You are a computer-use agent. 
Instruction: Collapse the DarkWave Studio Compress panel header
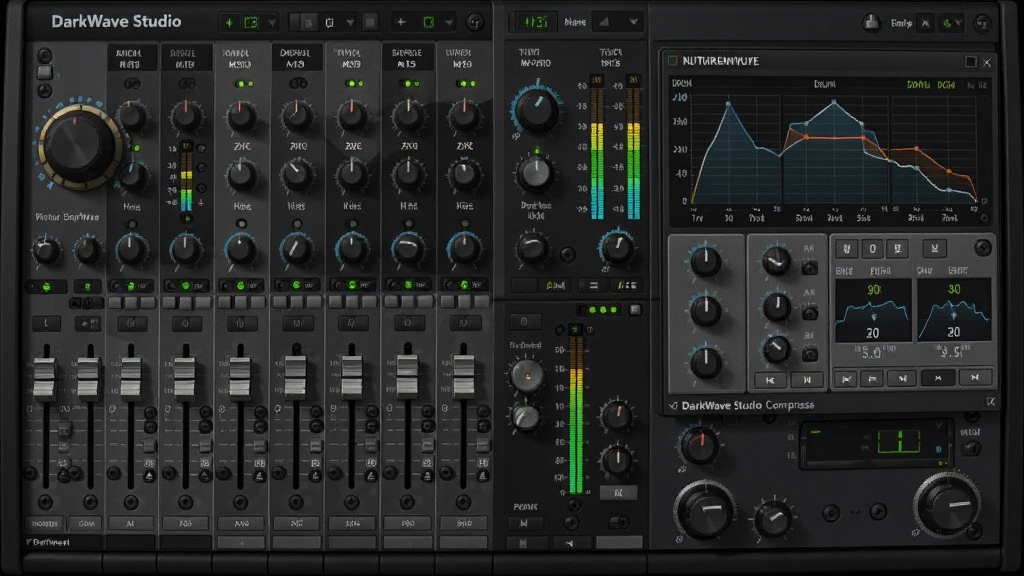pos(673,406)
